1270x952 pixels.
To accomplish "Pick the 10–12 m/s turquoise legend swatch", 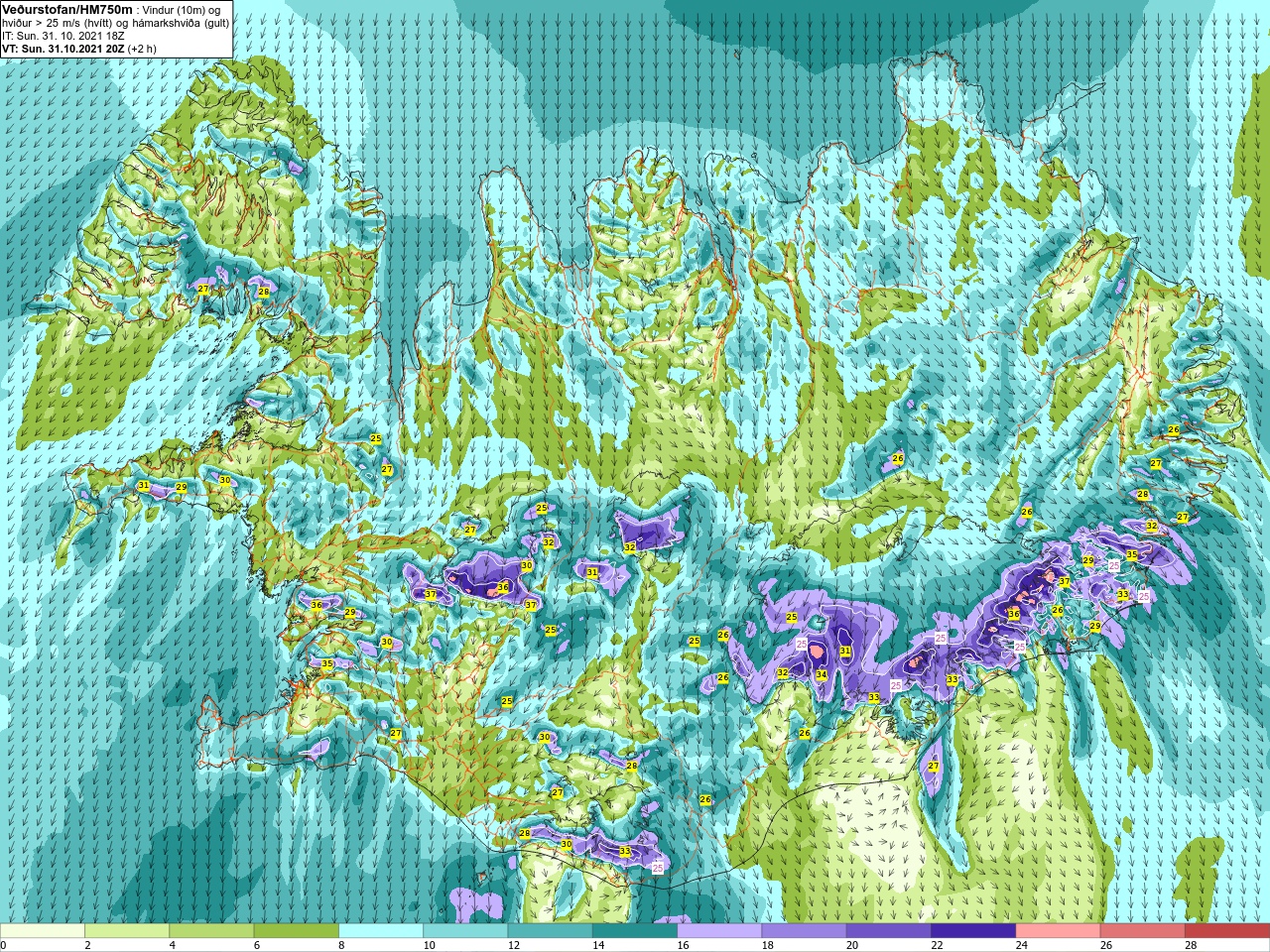I will click(465, 931).
